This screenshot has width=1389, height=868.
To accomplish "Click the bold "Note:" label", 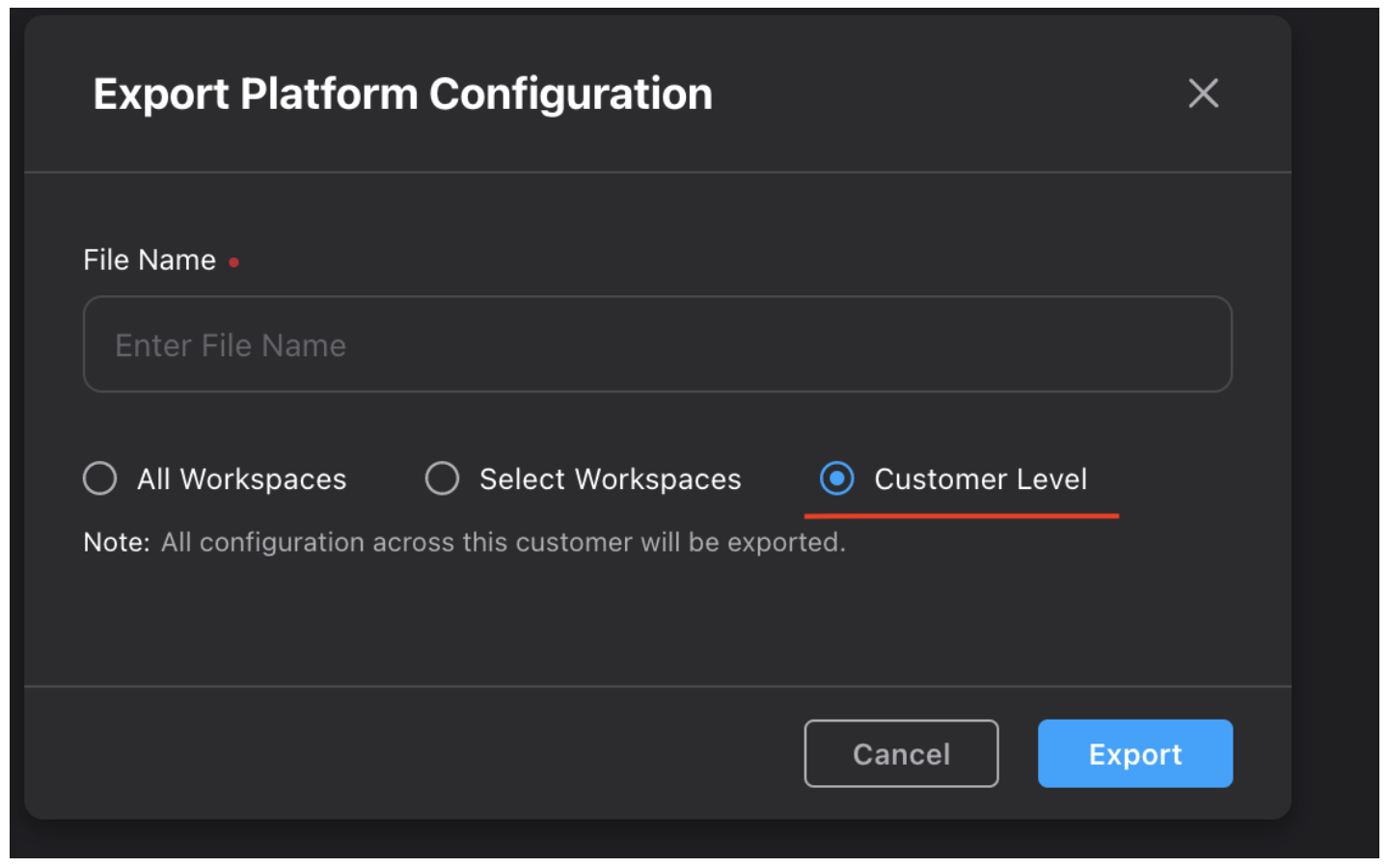I will 117,542.
